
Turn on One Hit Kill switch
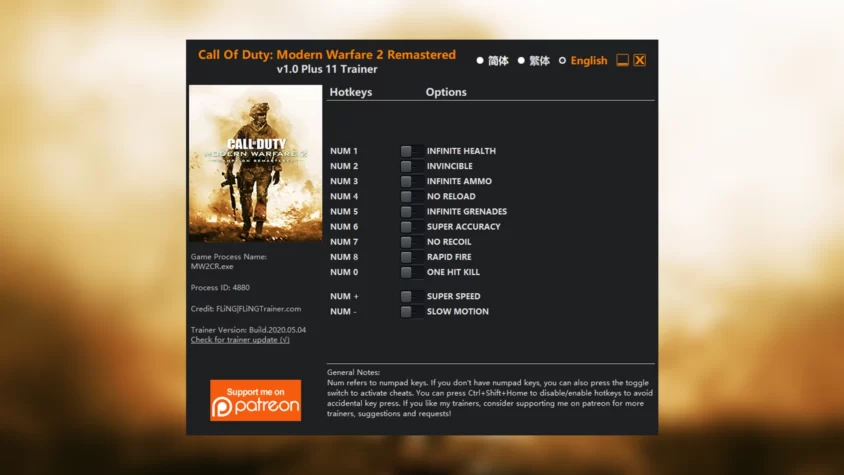(x=412, y=272)
